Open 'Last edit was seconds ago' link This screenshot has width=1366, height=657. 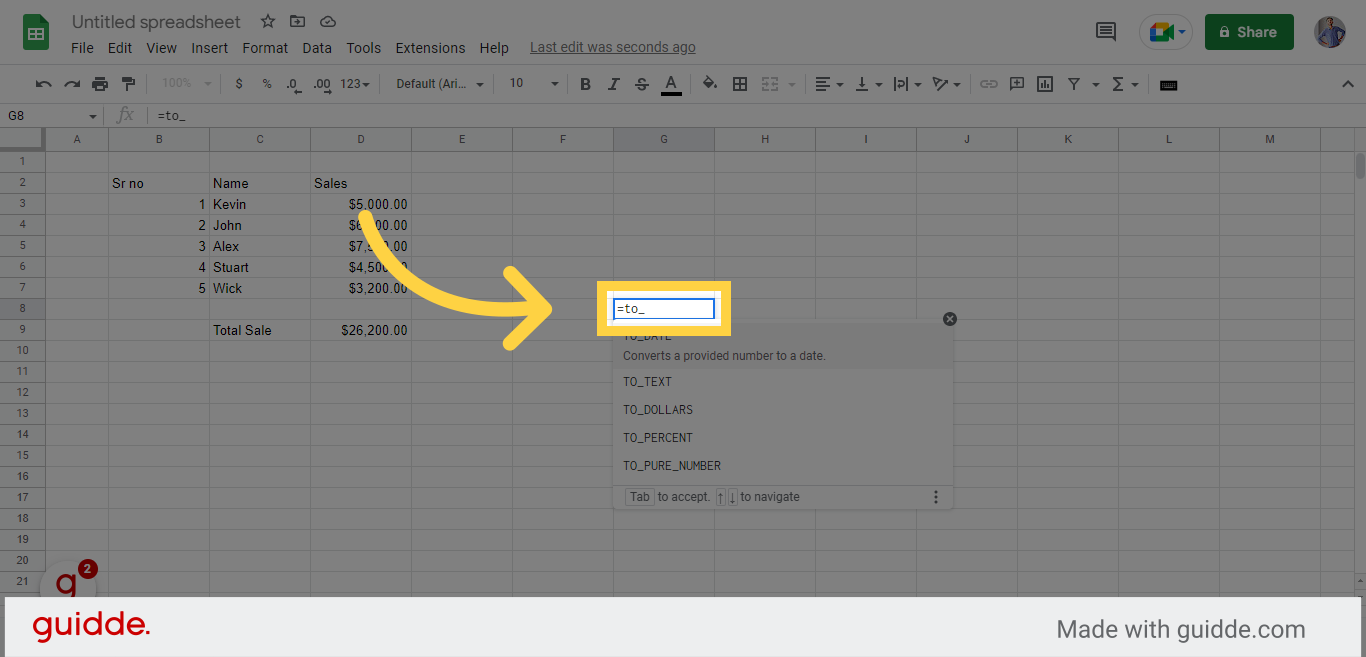pyautogui.click(x=613, y=47)
